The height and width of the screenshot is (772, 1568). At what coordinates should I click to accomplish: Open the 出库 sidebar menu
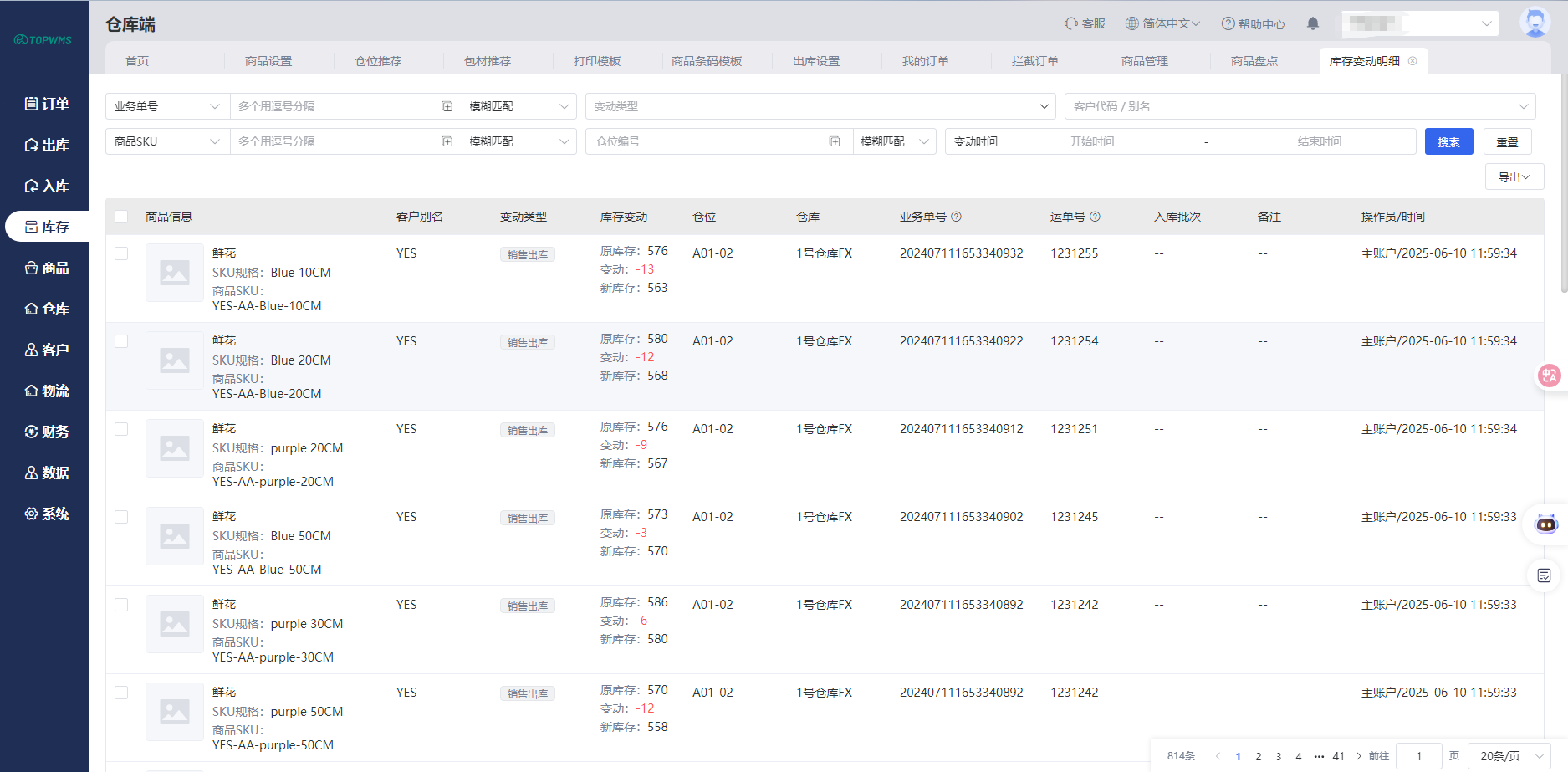[x=47, y=145]
